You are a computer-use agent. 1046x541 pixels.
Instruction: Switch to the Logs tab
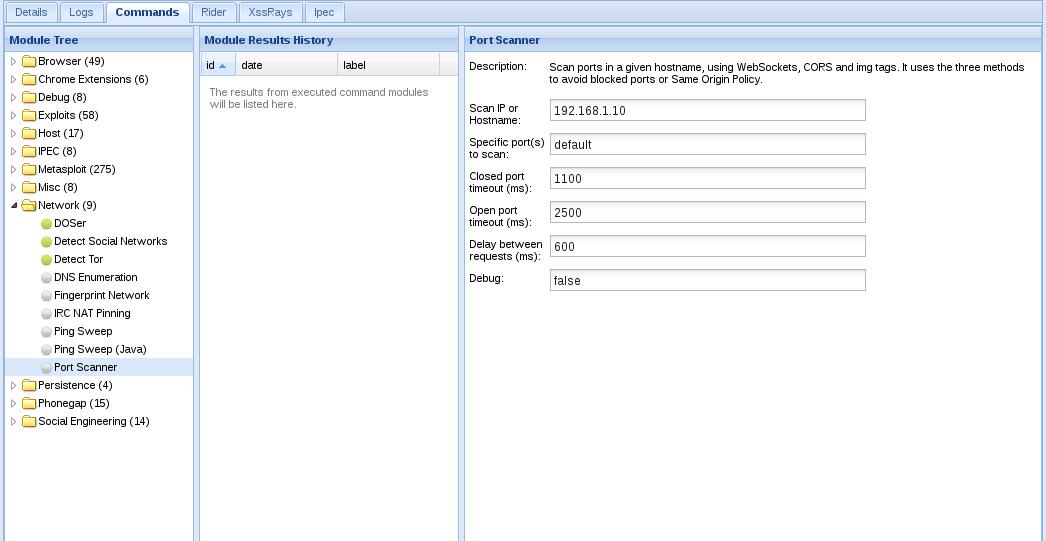[81, 12]
